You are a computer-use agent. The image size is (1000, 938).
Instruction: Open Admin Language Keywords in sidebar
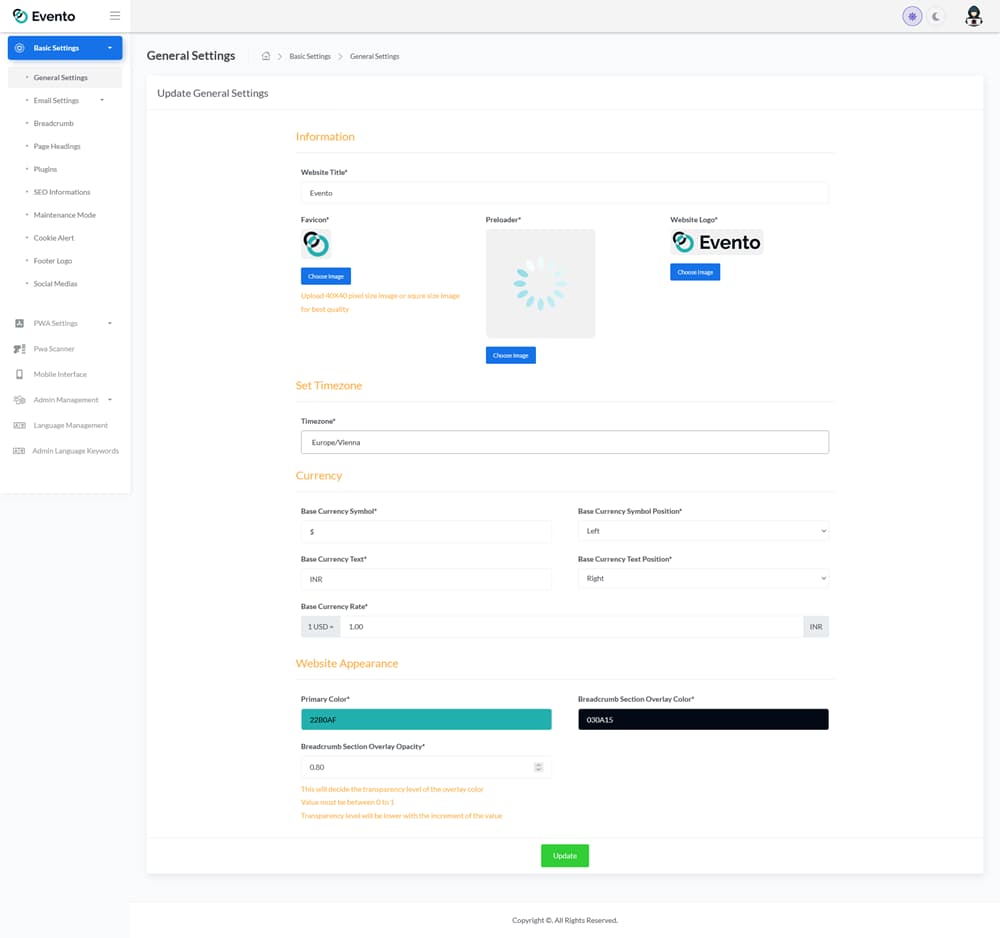75,451
